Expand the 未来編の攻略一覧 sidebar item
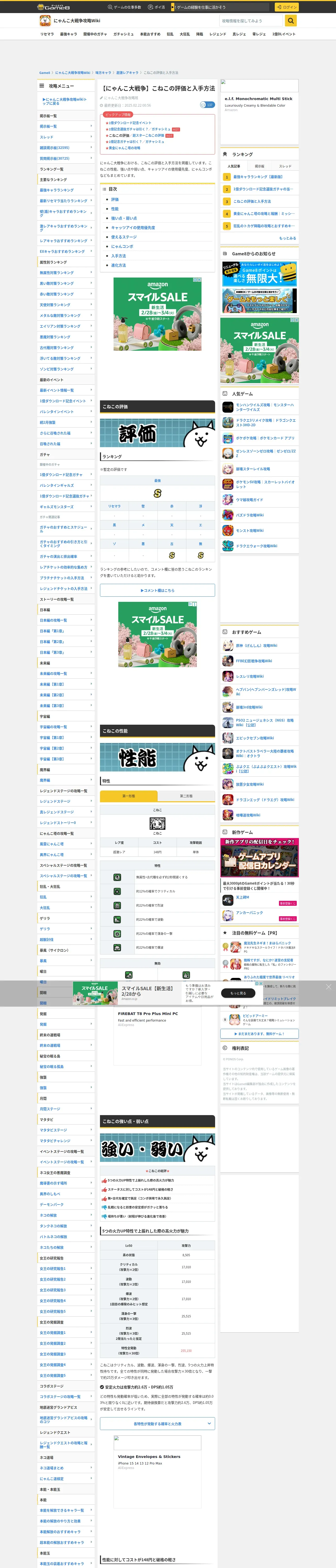Image resolution: width=336 pixels, height=1568 pixels. click(x=66, y=673)
